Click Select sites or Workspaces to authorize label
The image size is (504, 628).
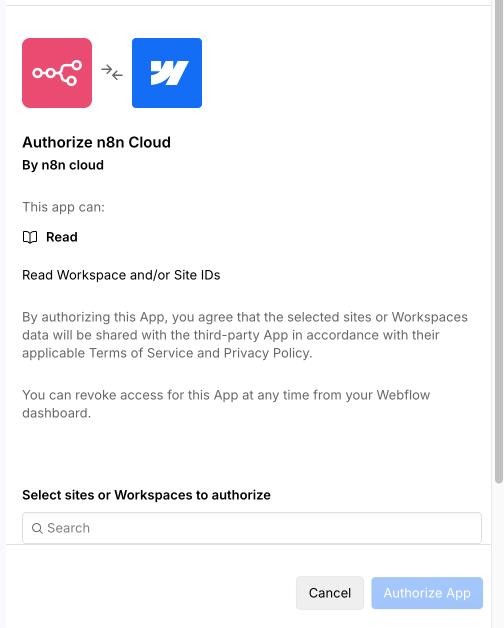[146, 495]
